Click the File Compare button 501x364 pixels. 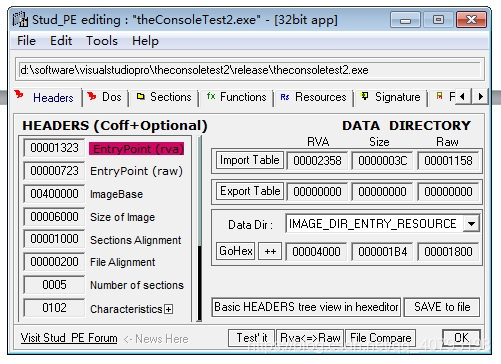pyautogui.click(x=380, y=338)
